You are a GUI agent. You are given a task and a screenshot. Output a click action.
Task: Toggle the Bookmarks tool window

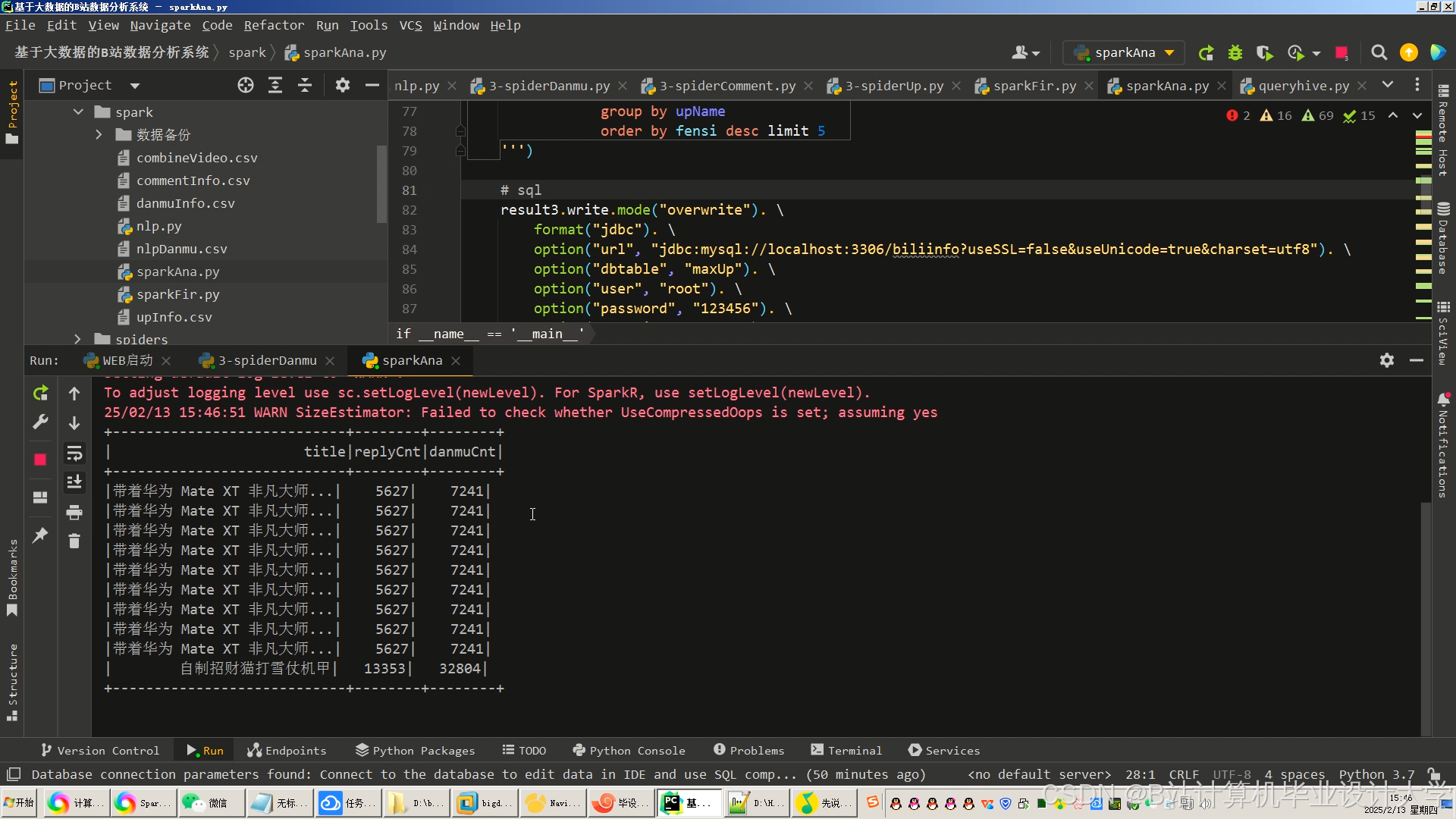point(12,576)
